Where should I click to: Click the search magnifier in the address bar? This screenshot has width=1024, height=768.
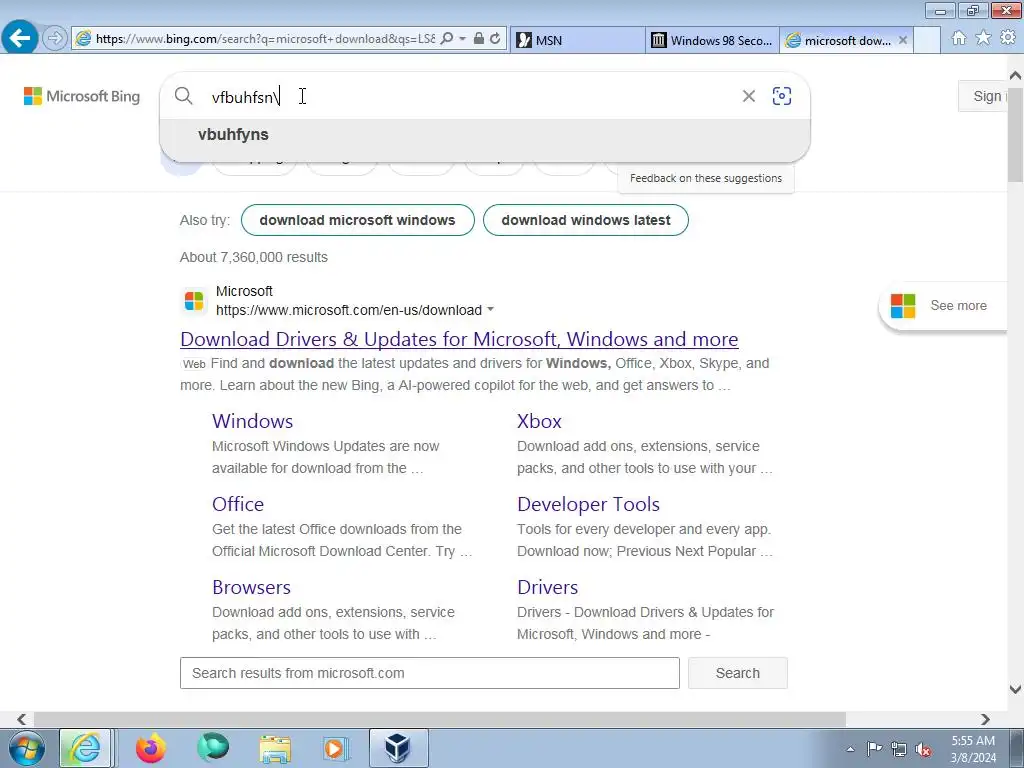coord(447,39)
